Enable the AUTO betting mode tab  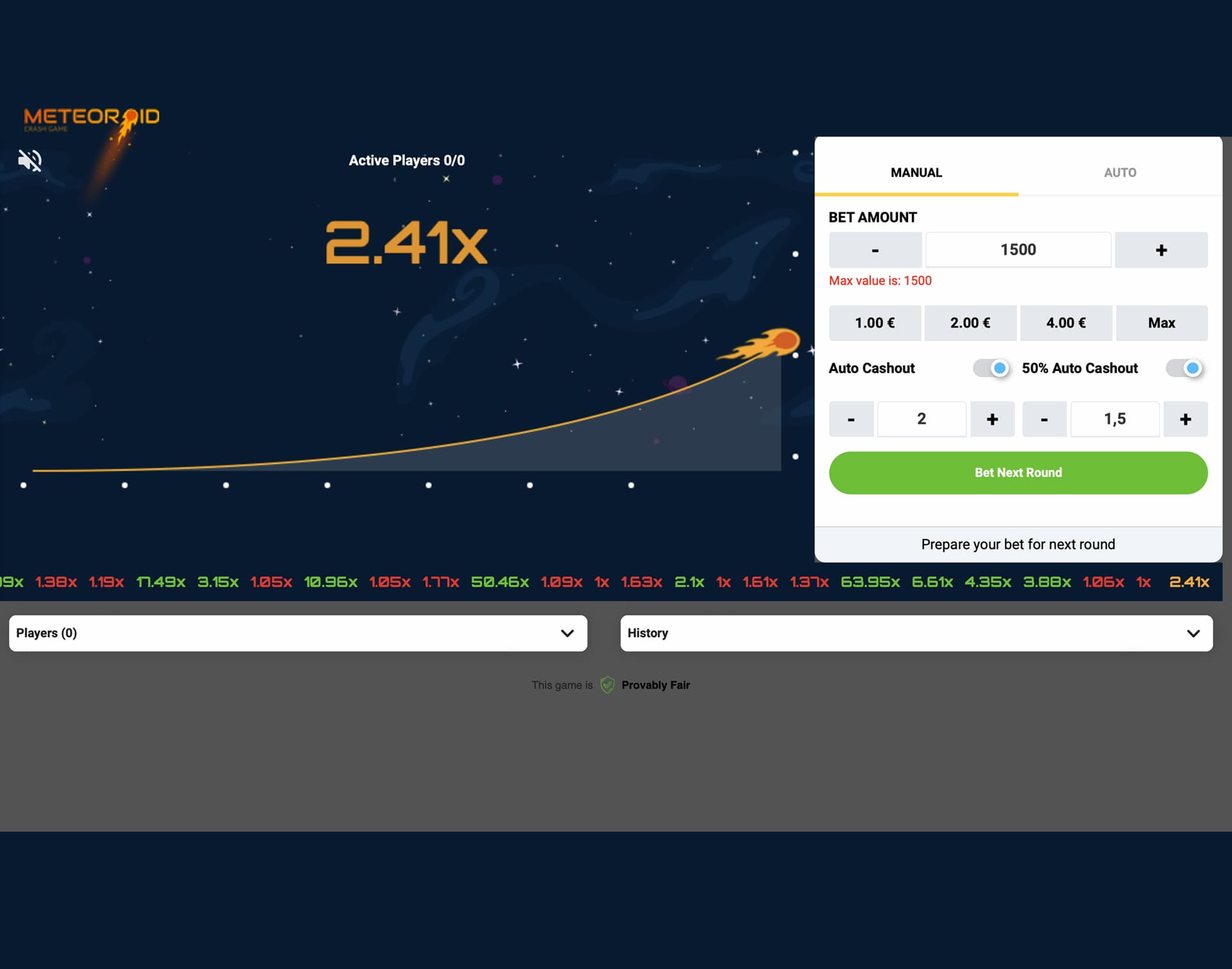click(x=1119, y=172)
